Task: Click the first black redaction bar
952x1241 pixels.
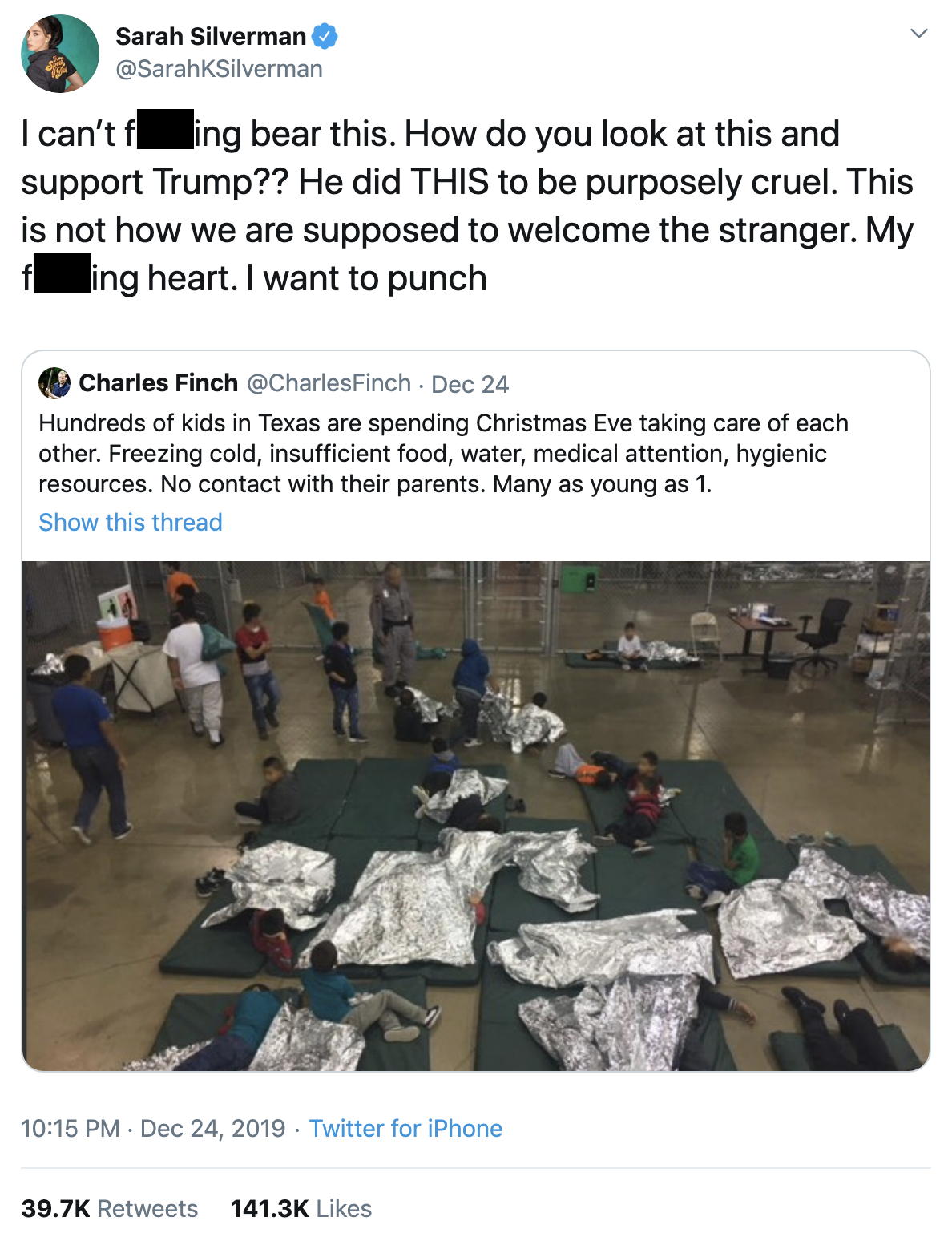Action: [x=165, y=130]
